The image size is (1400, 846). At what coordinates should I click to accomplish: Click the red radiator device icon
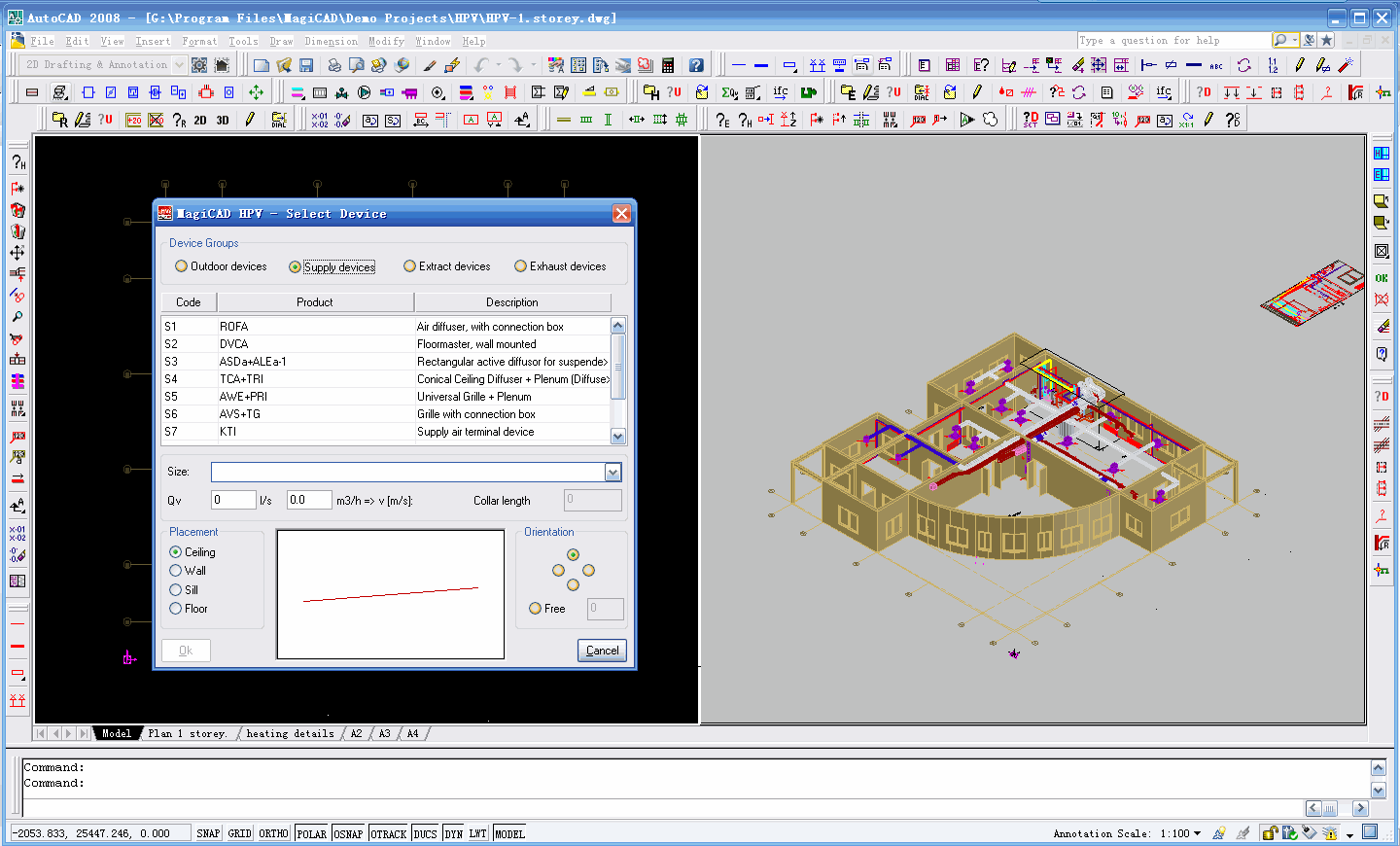point(206,92)
